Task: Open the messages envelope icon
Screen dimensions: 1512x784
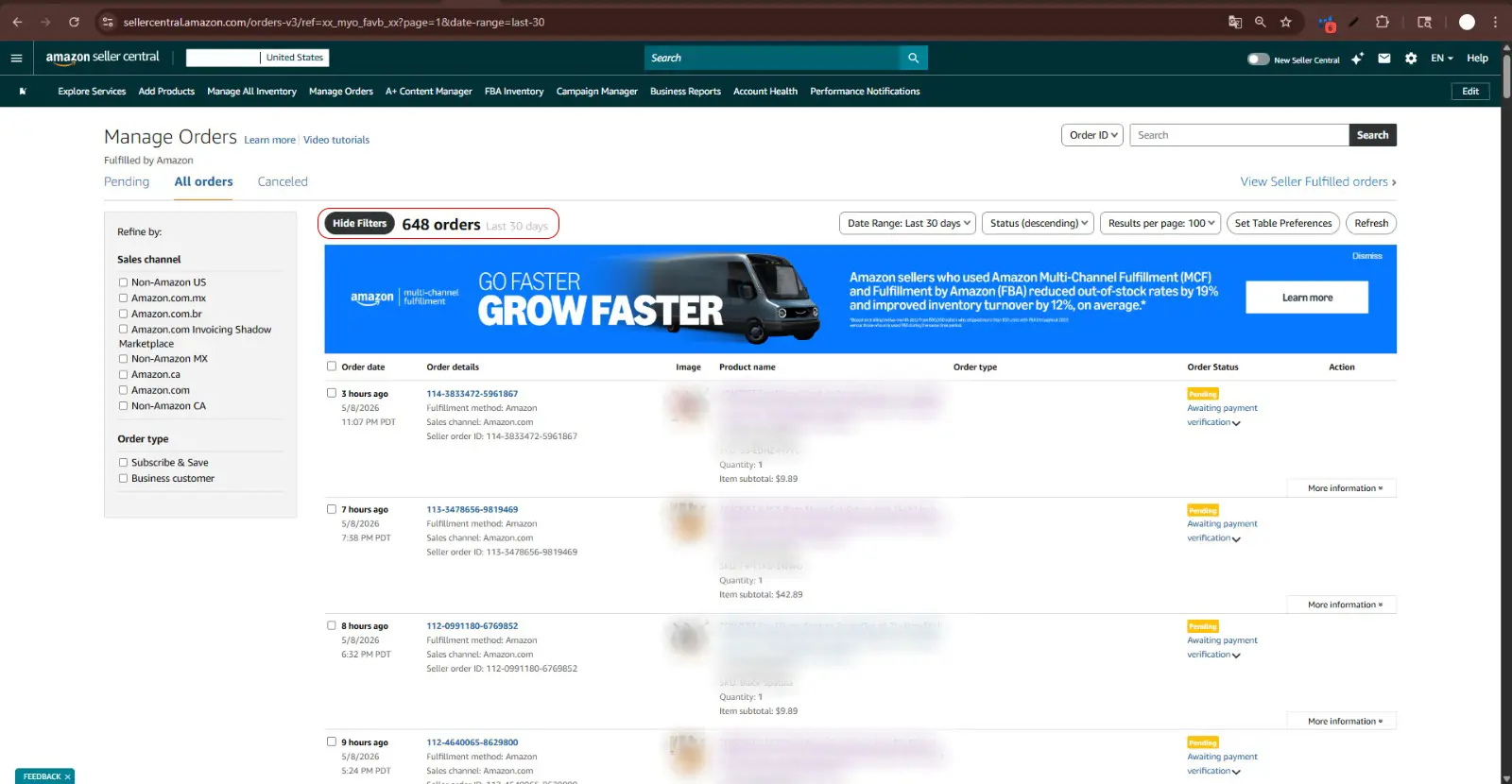Action: click(x=1384, y=59)
